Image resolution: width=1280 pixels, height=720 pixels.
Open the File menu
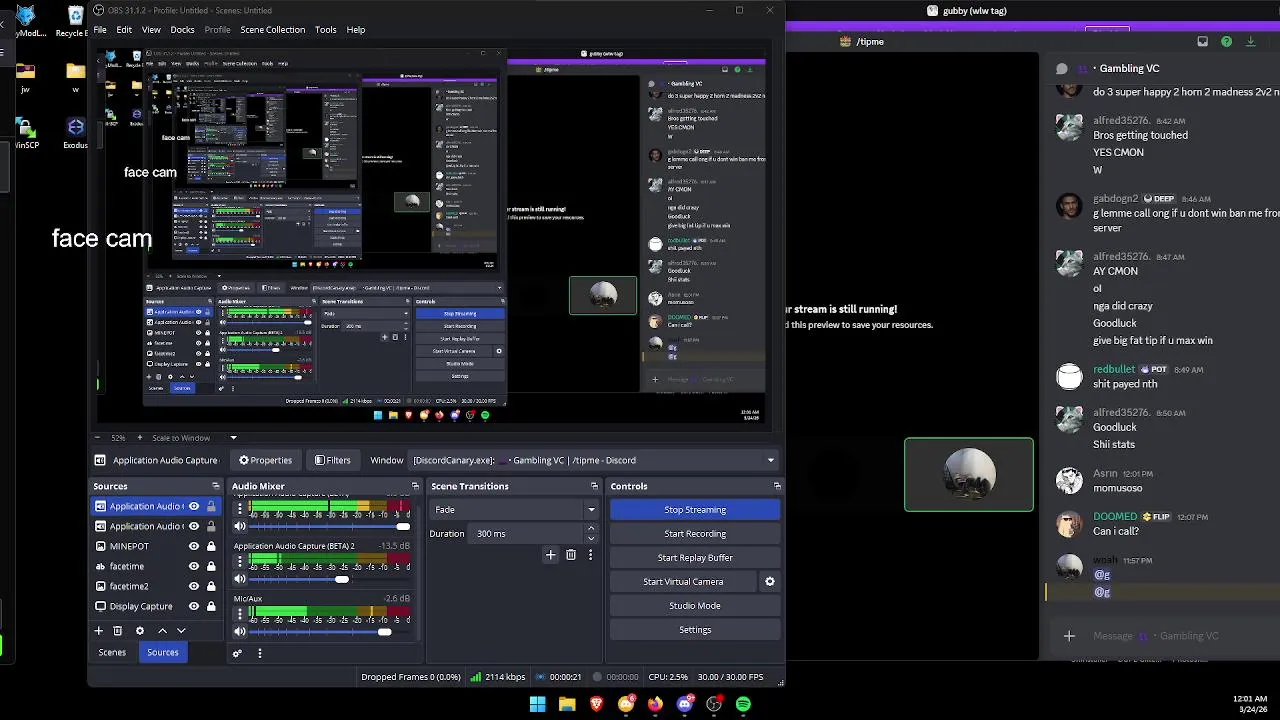tap(100, 30)
